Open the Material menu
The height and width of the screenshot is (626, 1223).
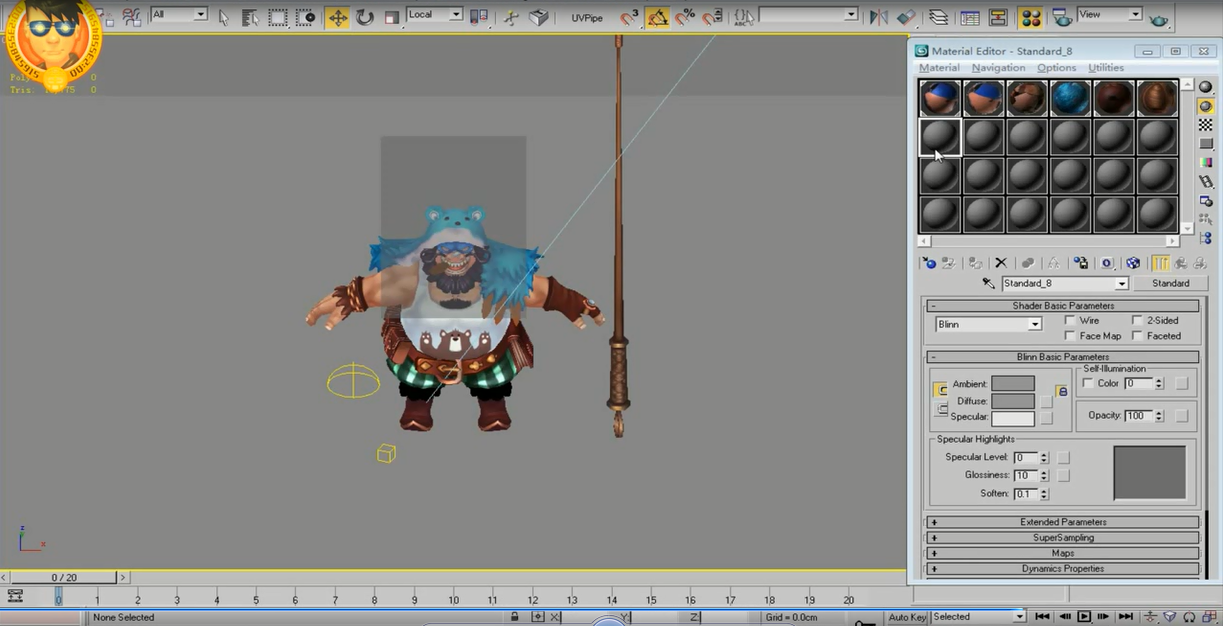[939, 68]
